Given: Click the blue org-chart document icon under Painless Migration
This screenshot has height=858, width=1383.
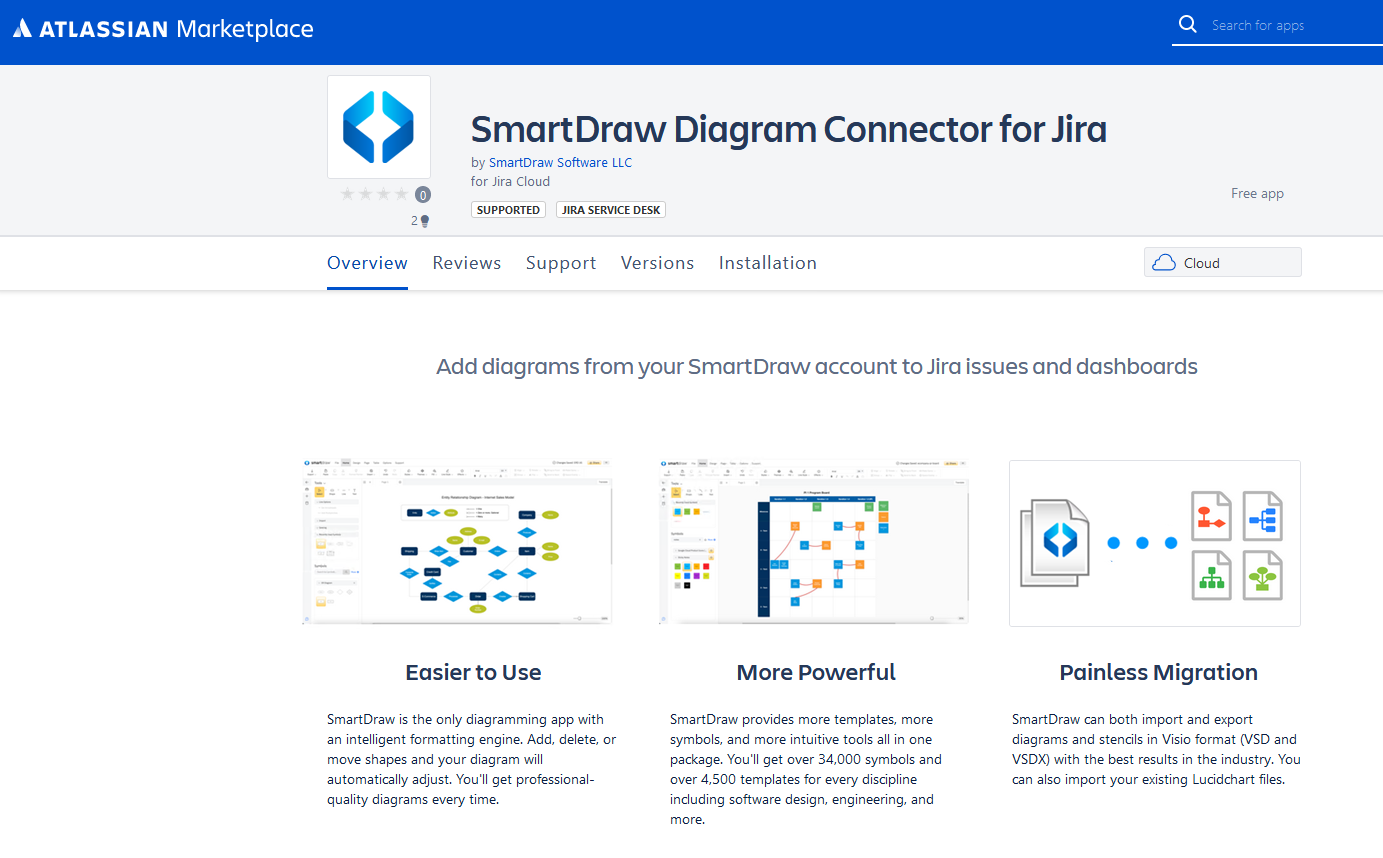Looking at the screenshot, I should (1262, 516).
